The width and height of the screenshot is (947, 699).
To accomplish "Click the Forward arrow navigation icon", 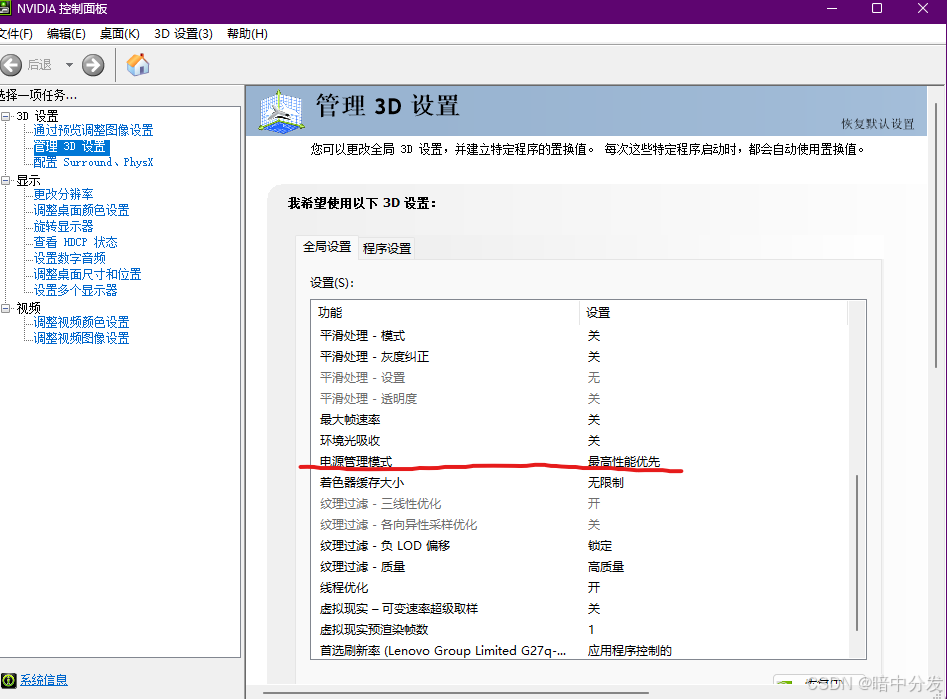I will pyautogui.click(x=93, y=65).
